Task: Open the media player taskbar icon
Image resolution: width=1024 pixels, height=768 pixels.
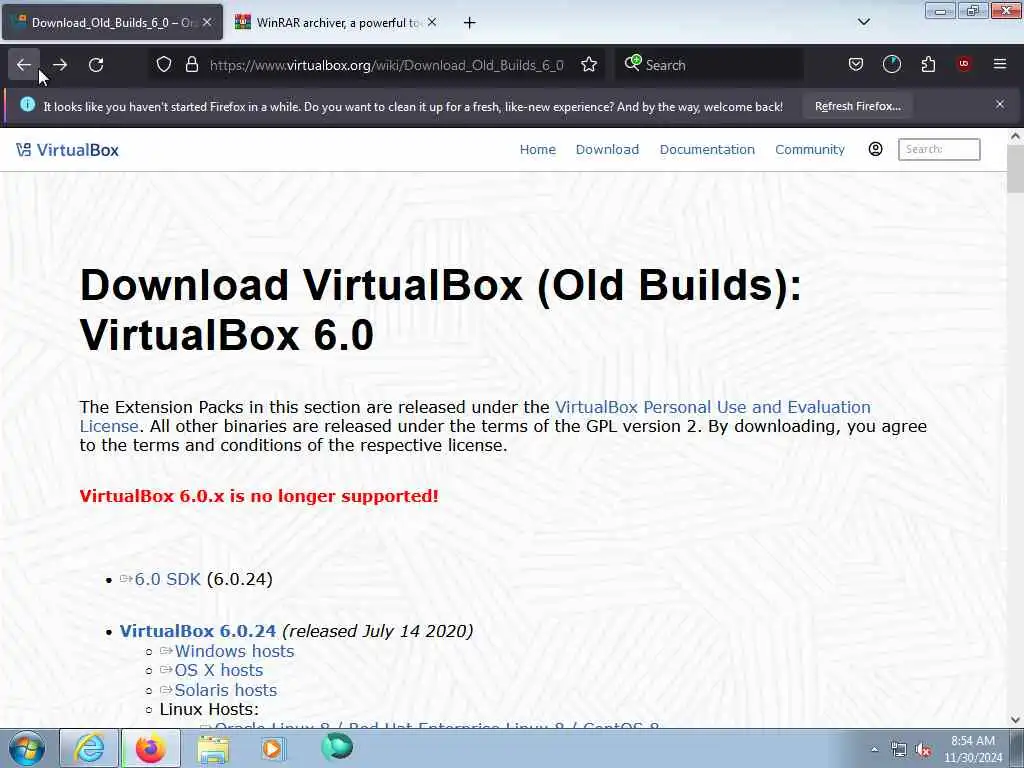Action: tap(274, 748)
